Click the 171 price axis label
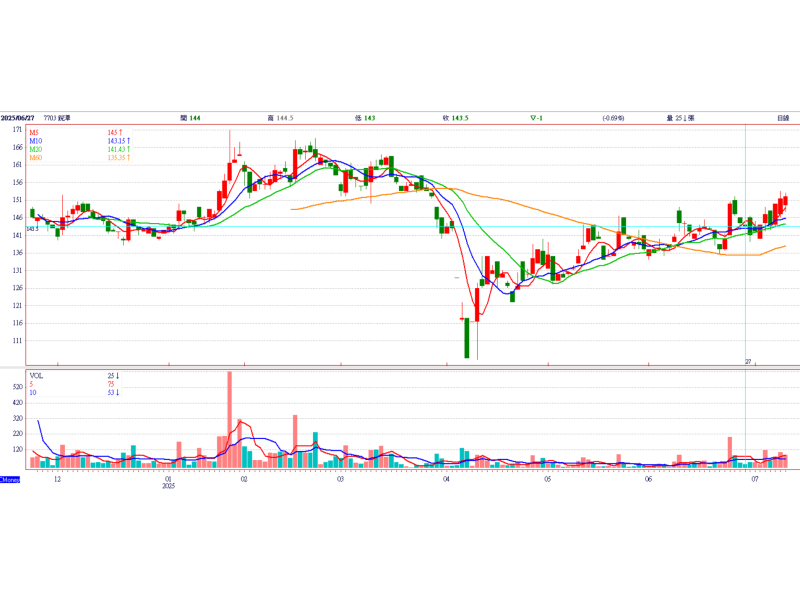 pos(17,130)
